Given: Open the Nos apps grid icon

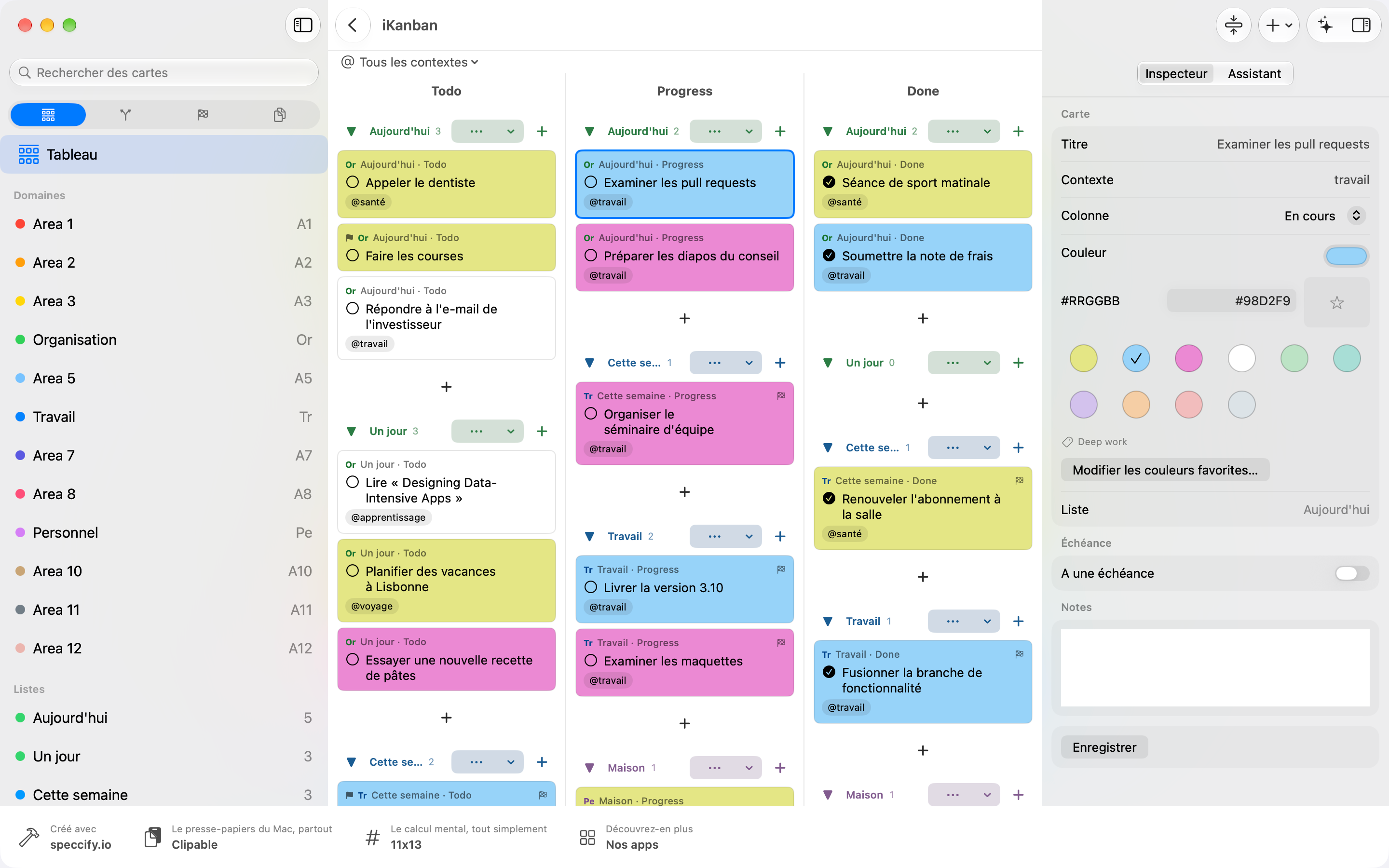Looking at the screenshot, I should [587, 837].
